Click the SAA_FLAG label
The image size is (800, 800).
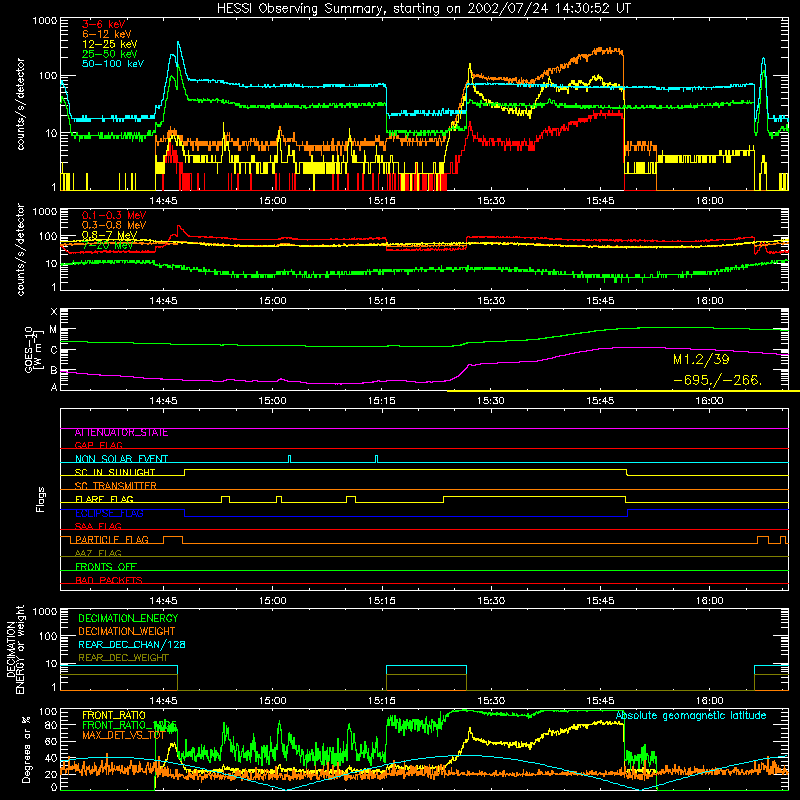pos(98,526)
